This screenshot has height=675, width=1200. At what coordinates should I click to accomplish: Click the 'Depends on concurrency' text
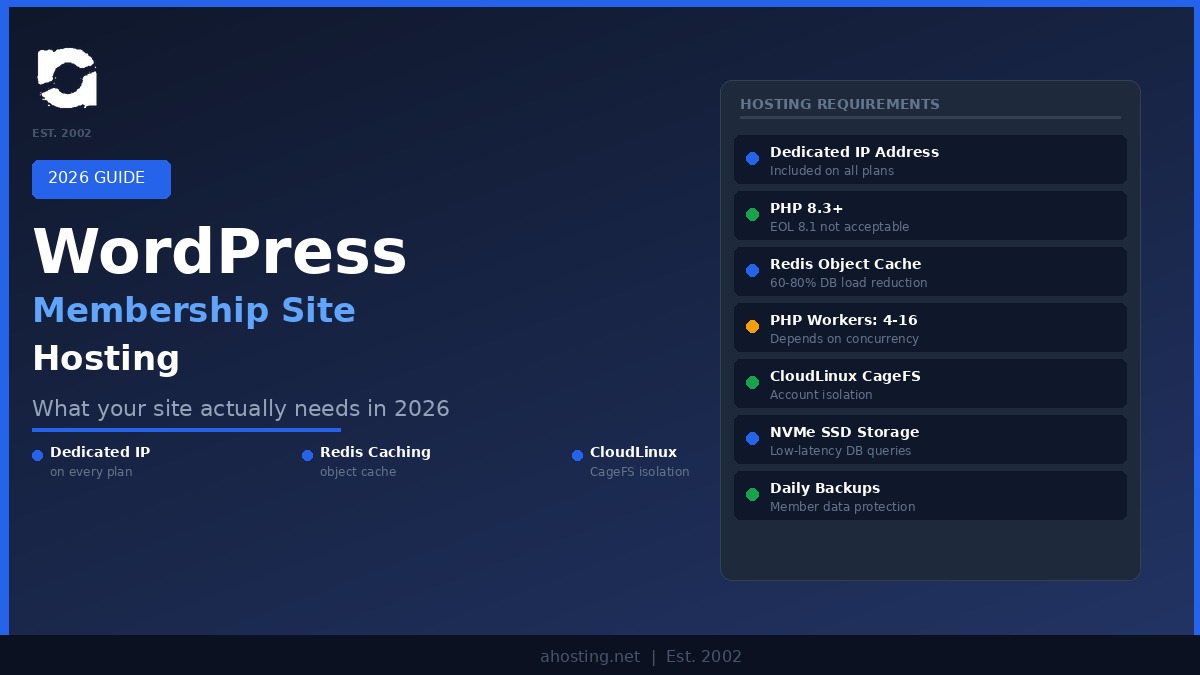(844, 339)
